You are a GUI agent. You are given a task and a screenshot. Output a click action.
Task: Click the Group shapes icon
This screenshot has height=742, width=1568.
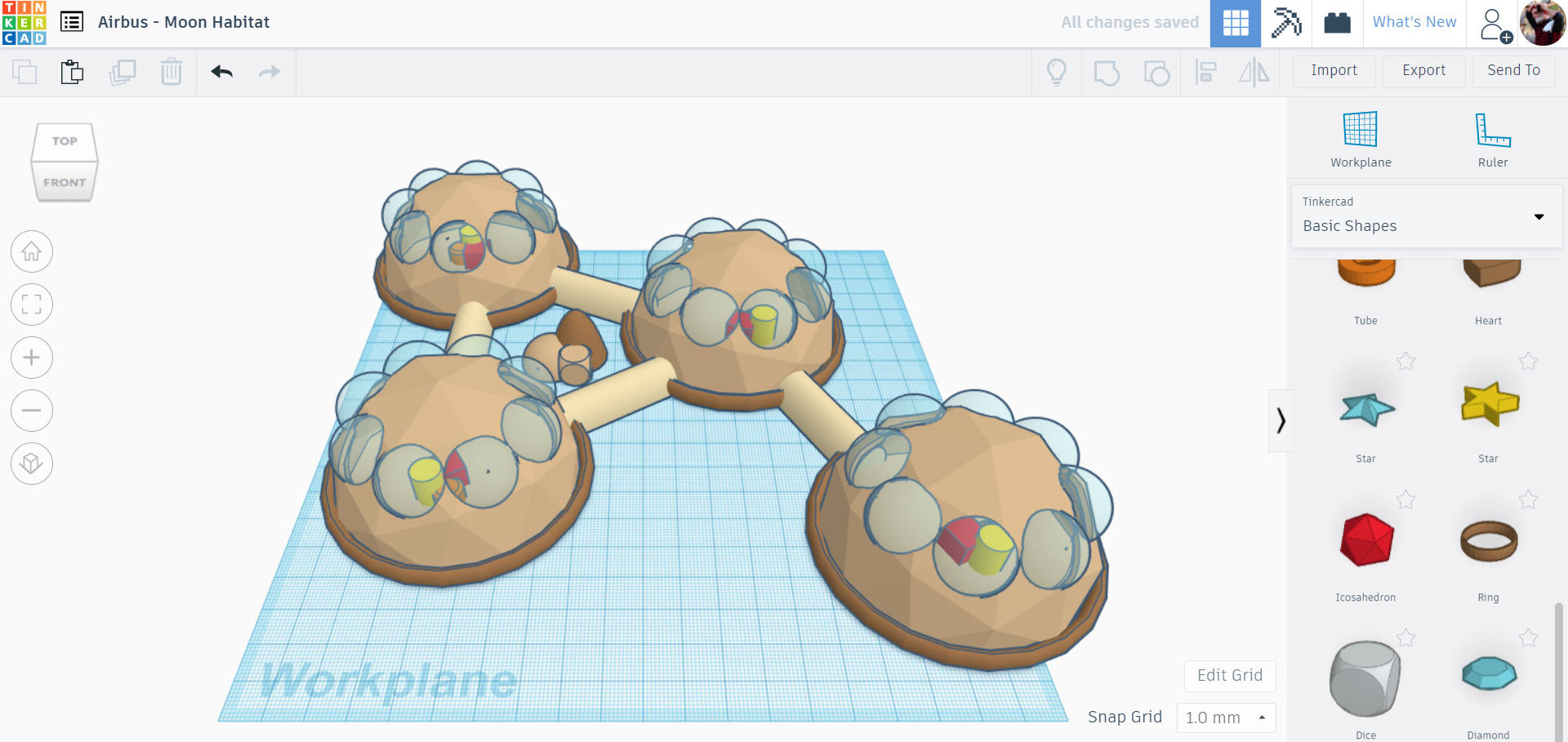point(1107,73)
